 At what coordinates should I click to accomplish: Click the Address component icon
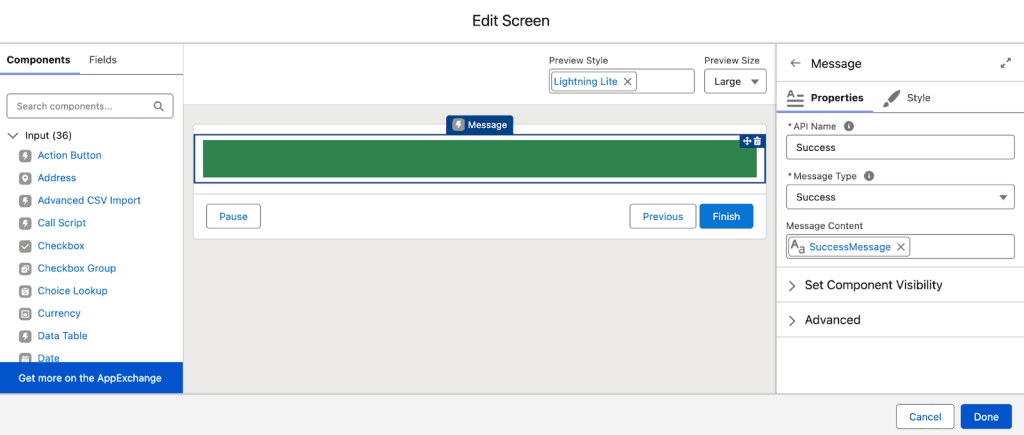click(25, 178)
